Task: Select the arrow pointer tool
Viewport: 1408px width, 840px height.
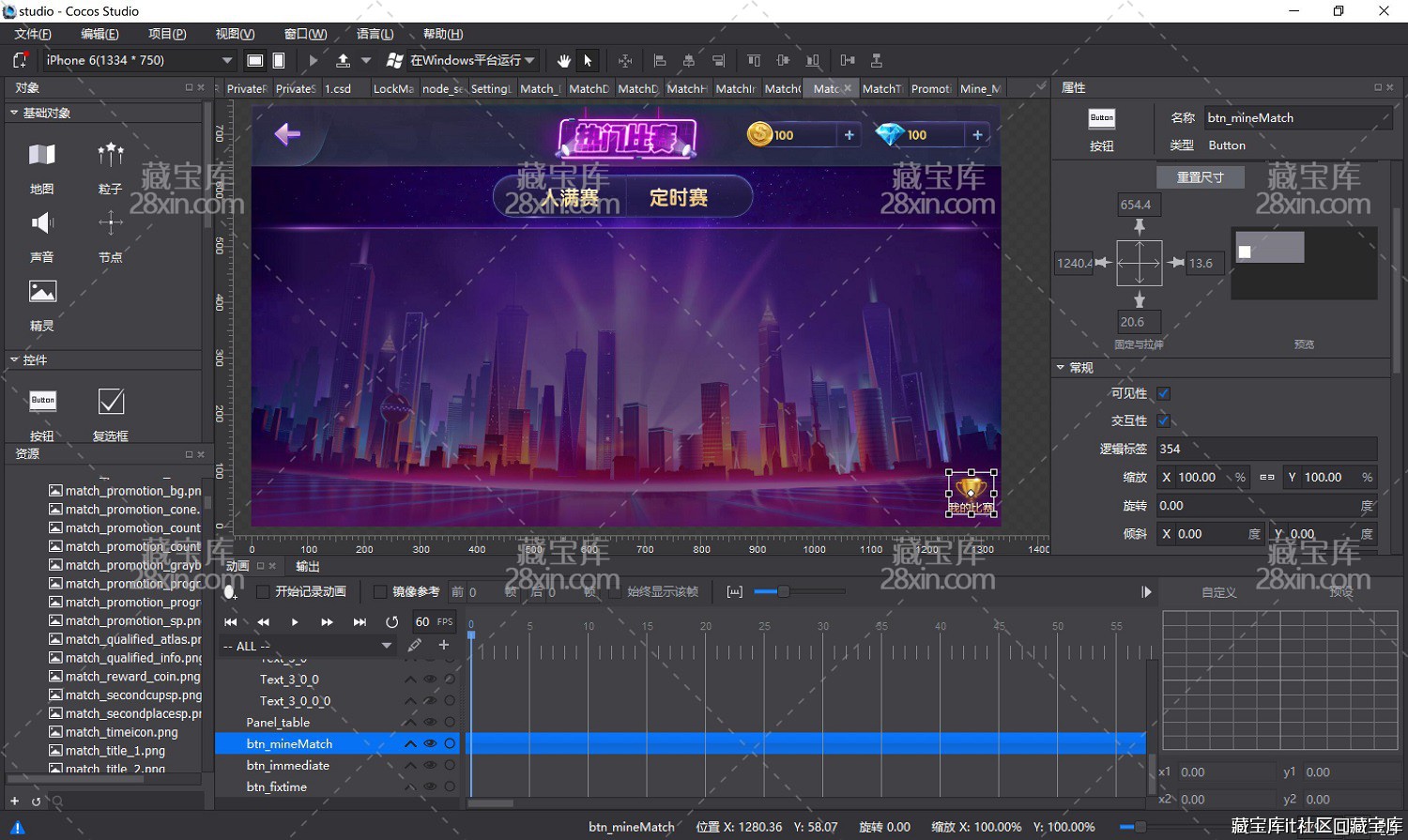Action: coord(588,60)
